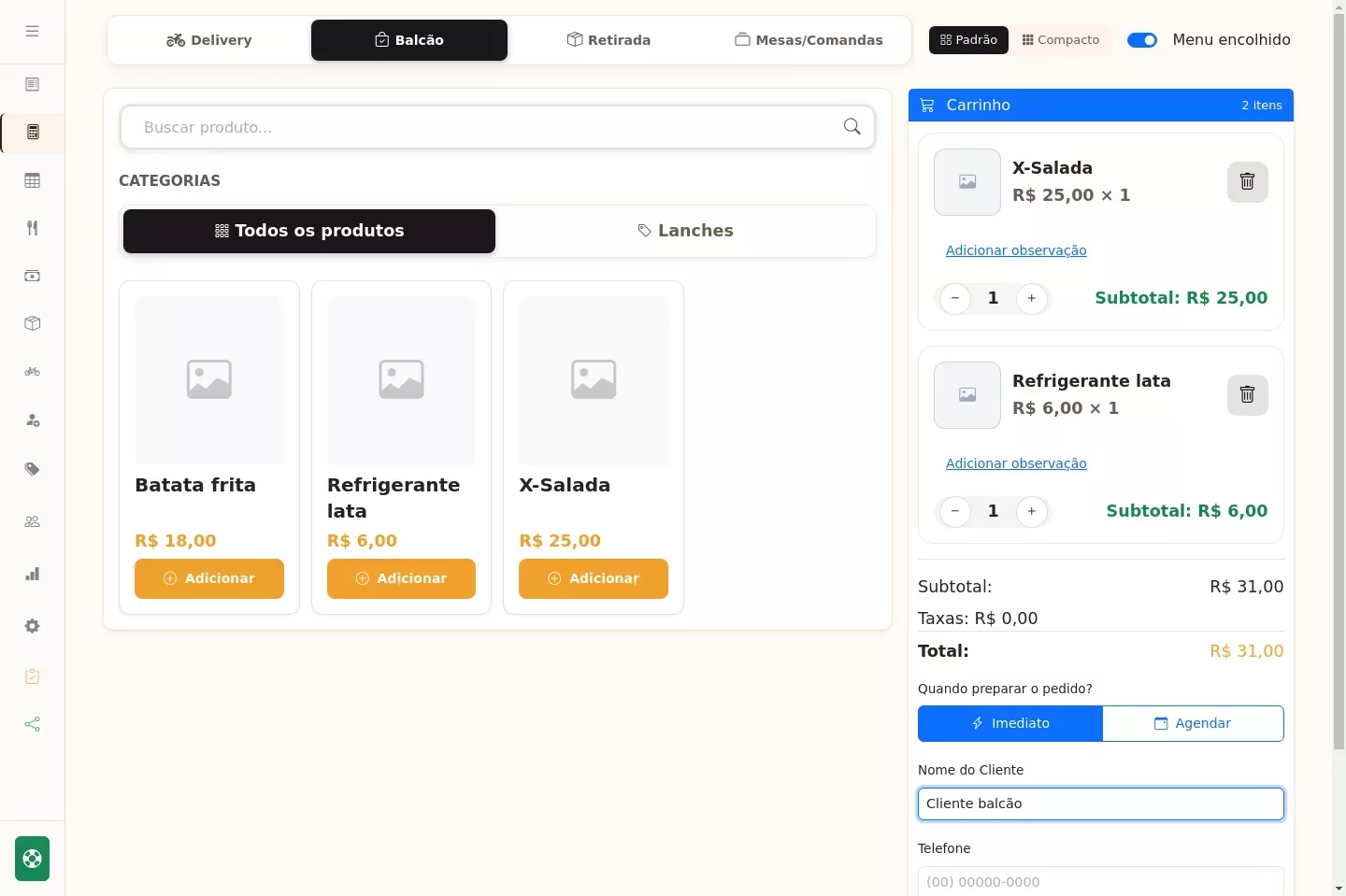Delete X-Salada from the cart
Screen dimensions: 1346x896
click(1247, 181)
